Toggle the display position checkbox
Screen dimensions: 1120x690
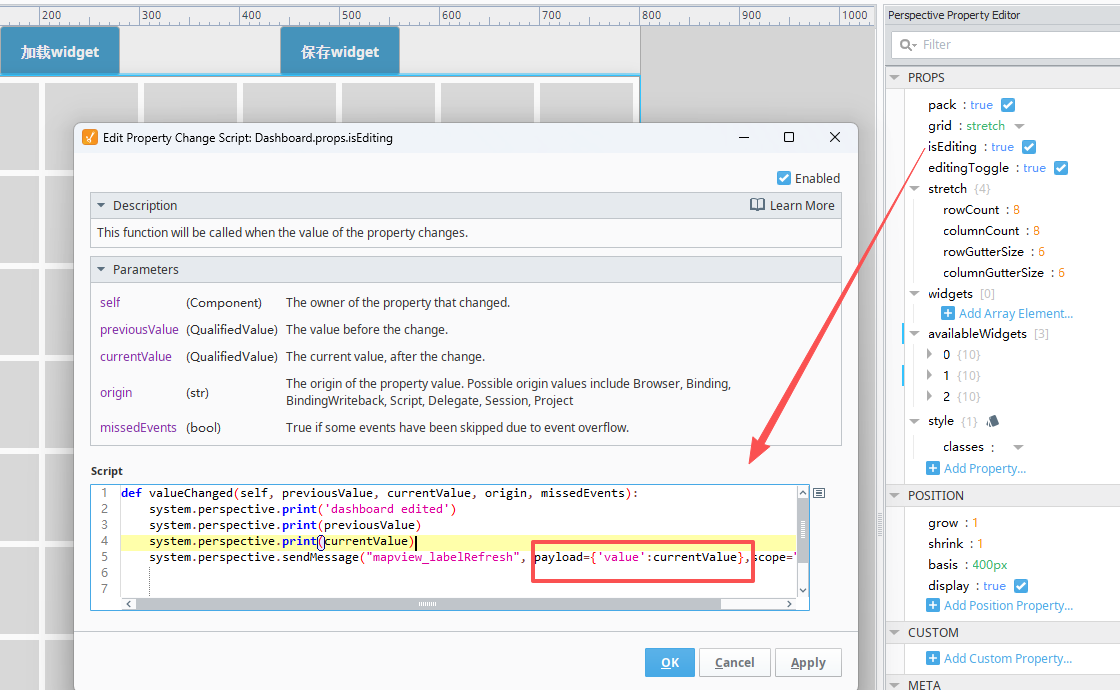tap(1021, 586)
